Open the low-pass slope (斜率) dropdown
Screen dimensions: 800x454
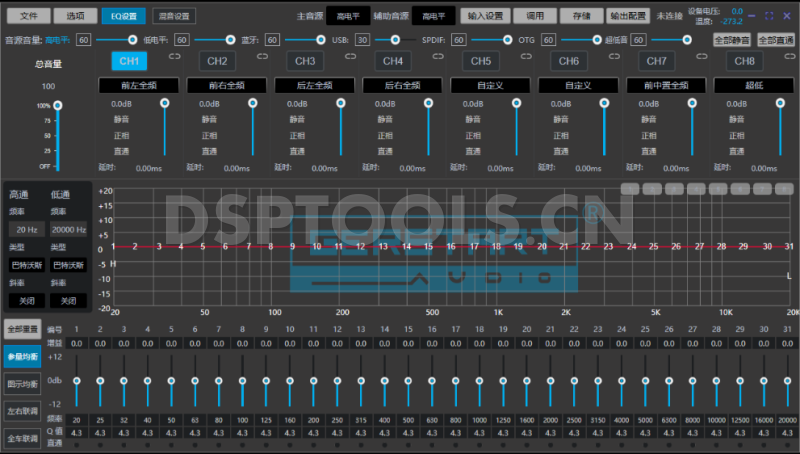click(69, 300)
